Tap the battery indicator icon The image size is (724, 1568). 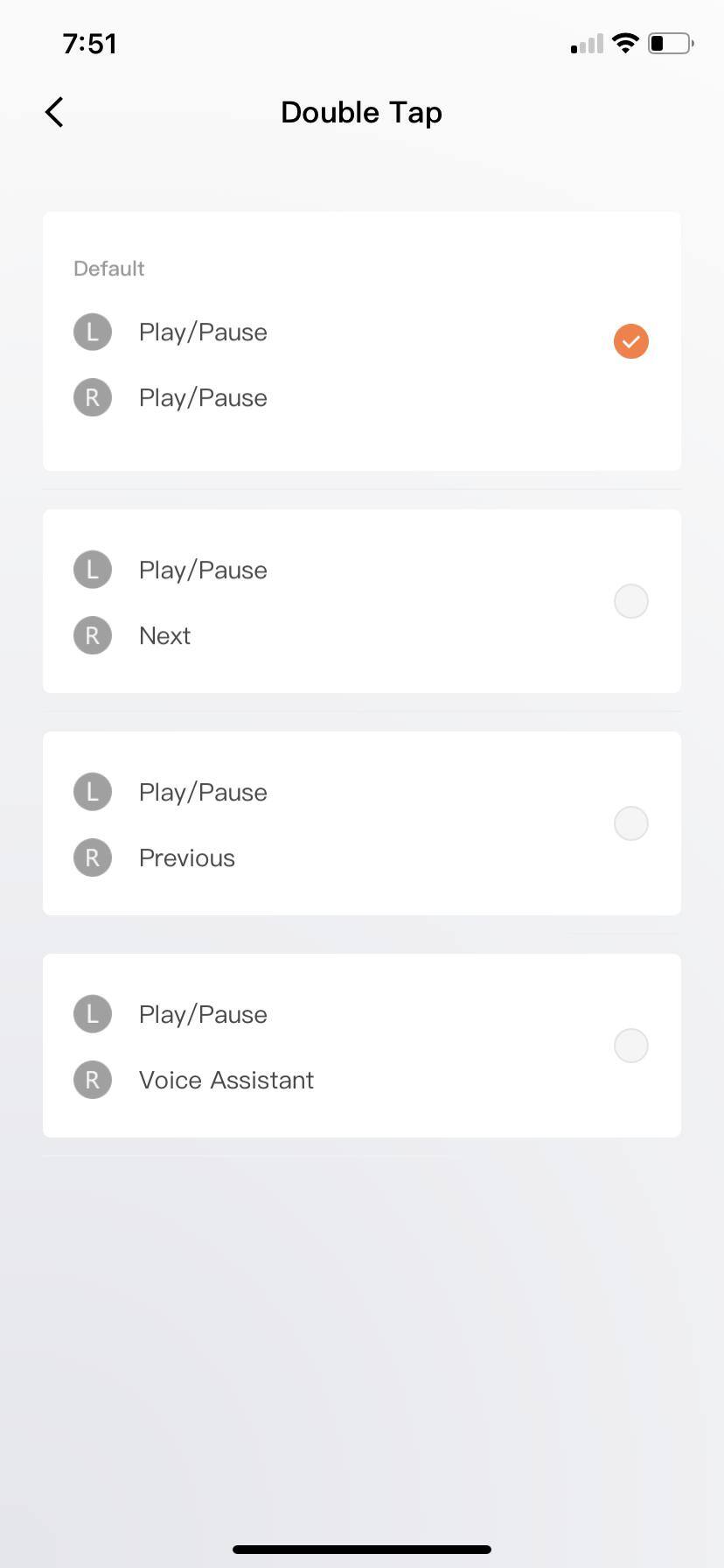click(670, 43)
